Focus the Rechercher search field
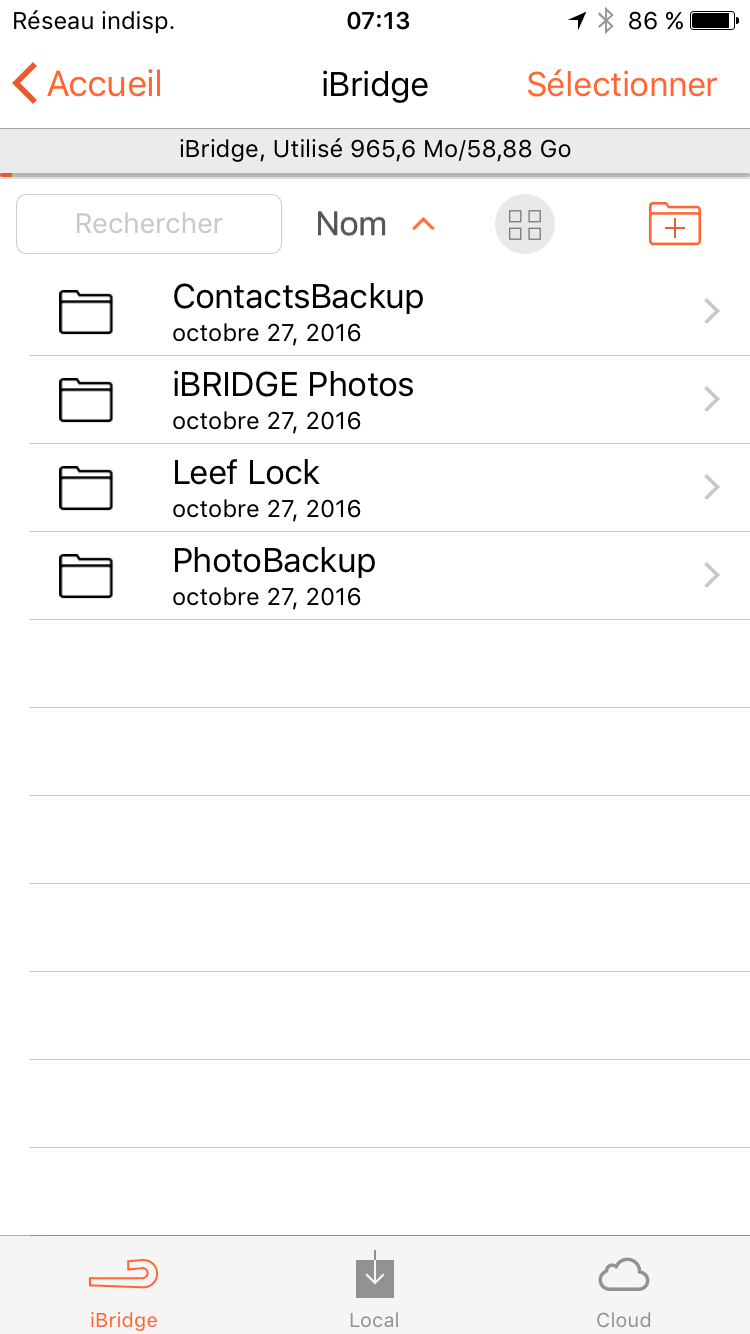The height and width of the screenshot is (1334, 750). pos(149,224)
